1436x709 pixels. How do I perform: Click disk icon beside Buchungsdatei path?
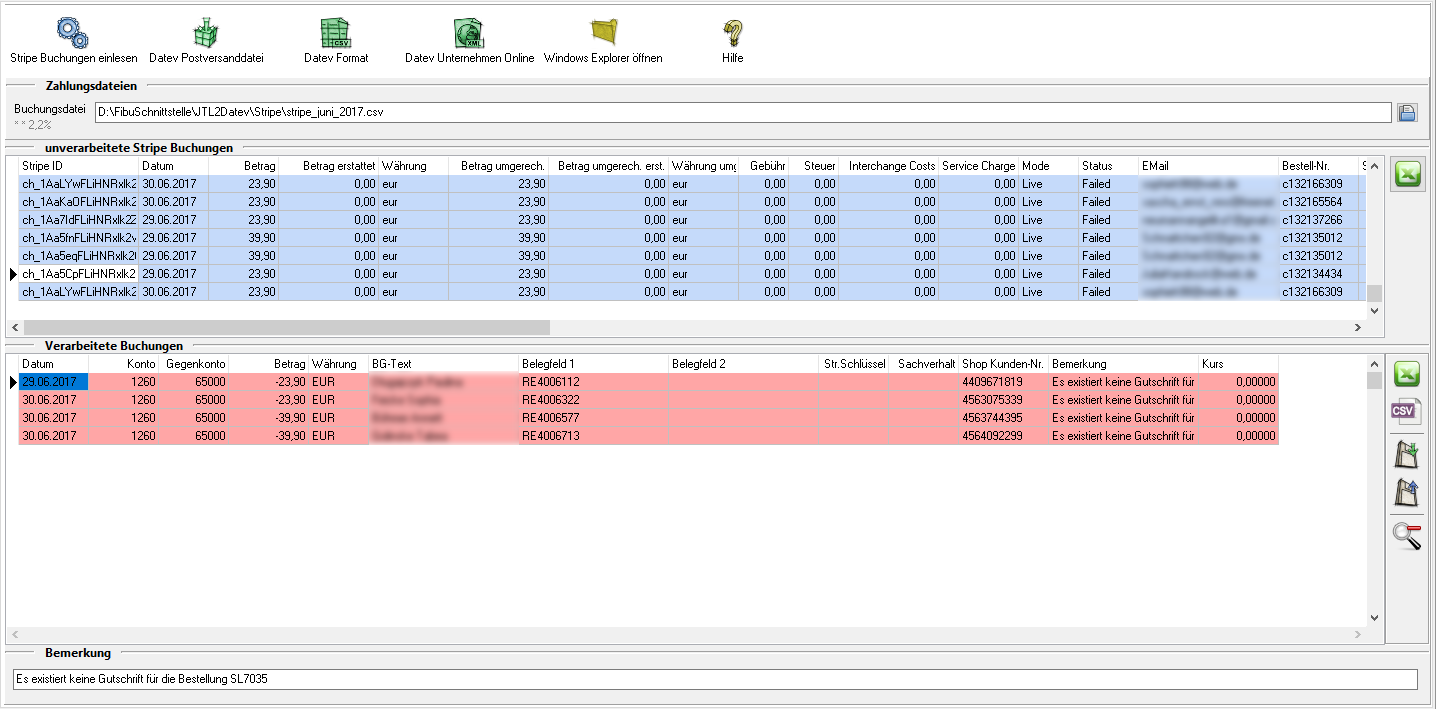pyautogui.click(x=1407, y=112)
